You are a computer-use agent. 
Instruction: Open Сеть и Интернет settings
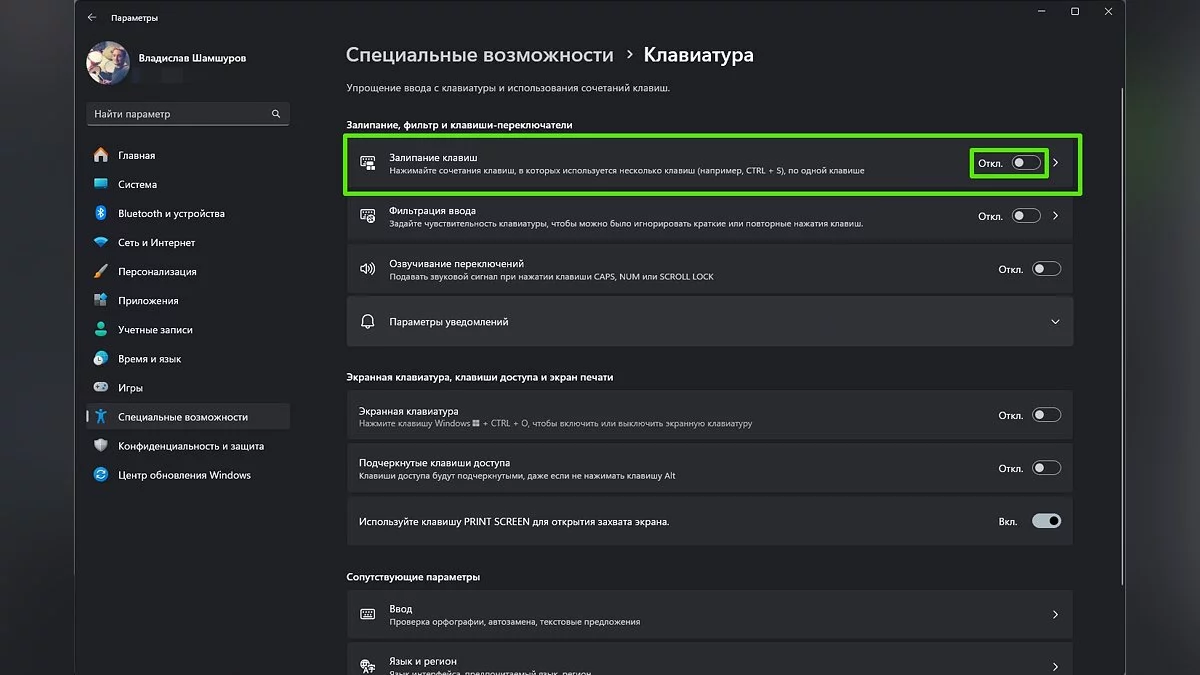156,242
